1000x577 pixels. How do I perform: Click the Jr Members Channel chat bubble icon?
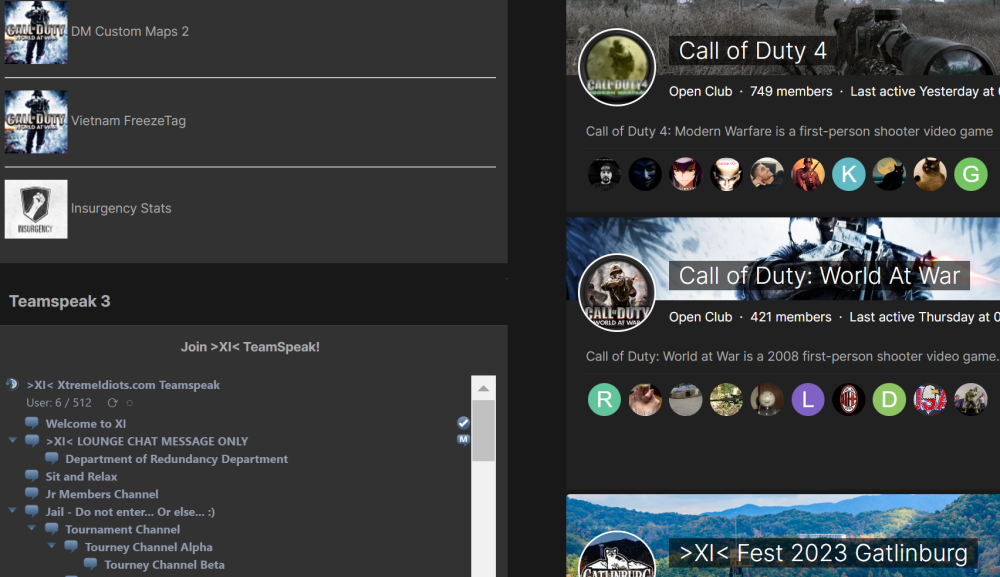tap(31, 494)
